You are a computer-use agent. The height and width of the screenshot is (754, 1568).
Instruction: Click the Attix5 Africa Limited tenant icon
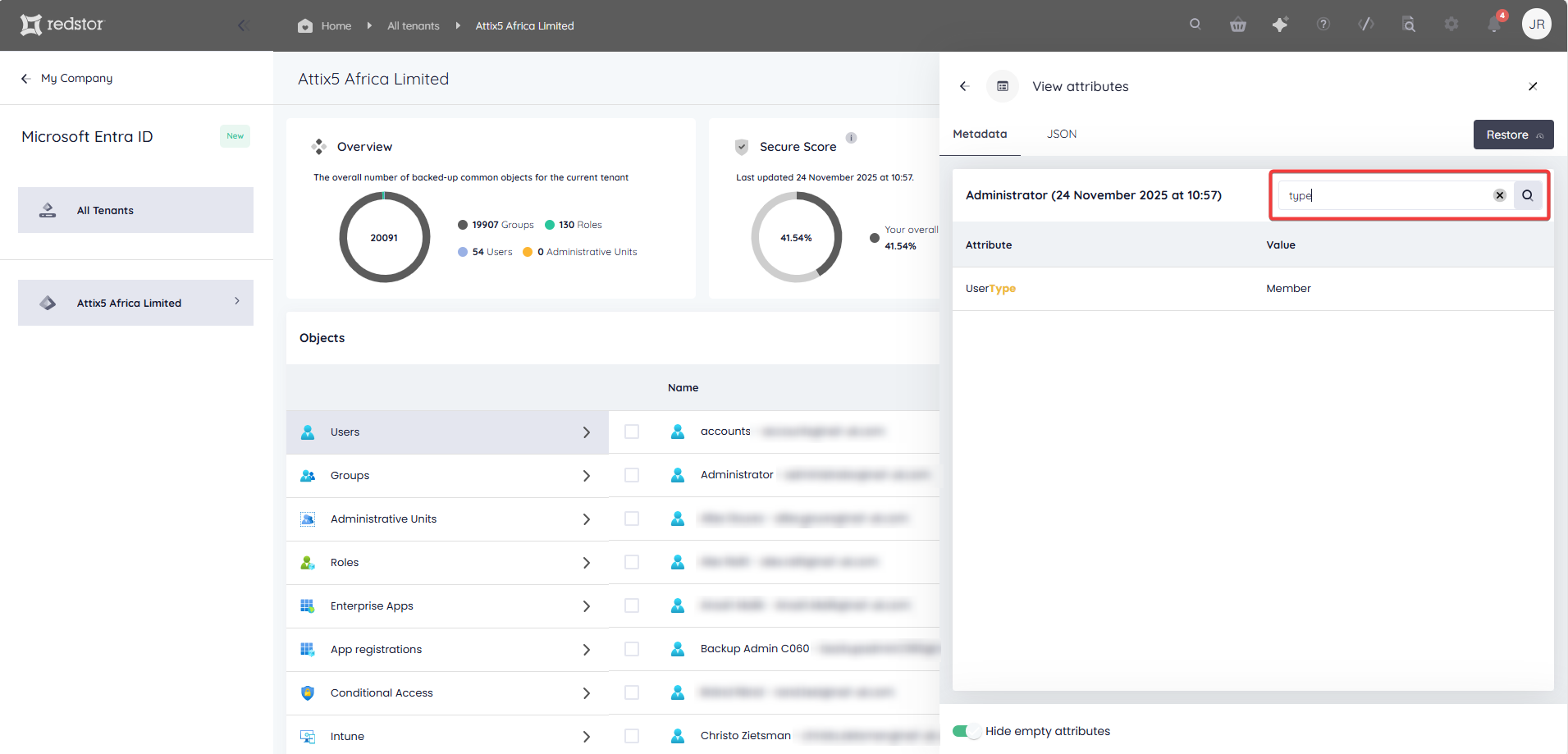pyautogui.click(x=48, y=303)
